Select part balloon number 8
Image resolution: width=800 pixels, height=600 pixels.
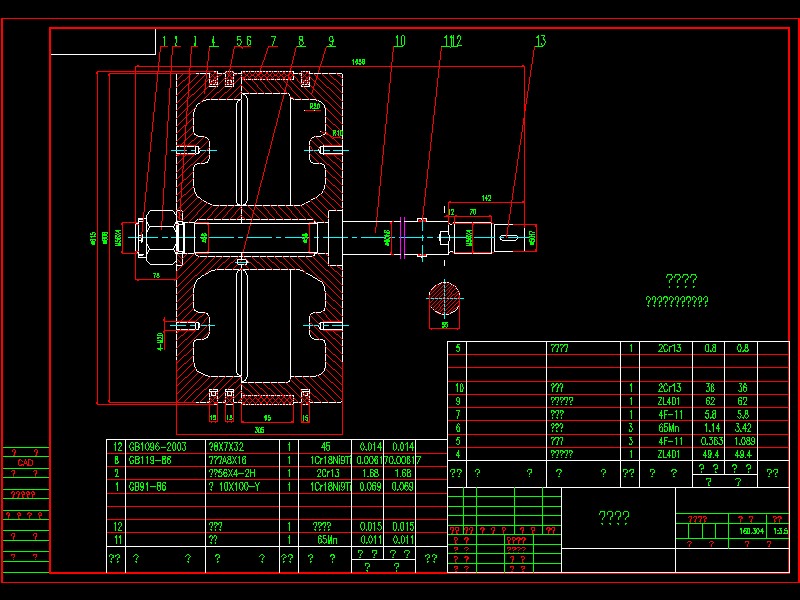click(301, 41)
